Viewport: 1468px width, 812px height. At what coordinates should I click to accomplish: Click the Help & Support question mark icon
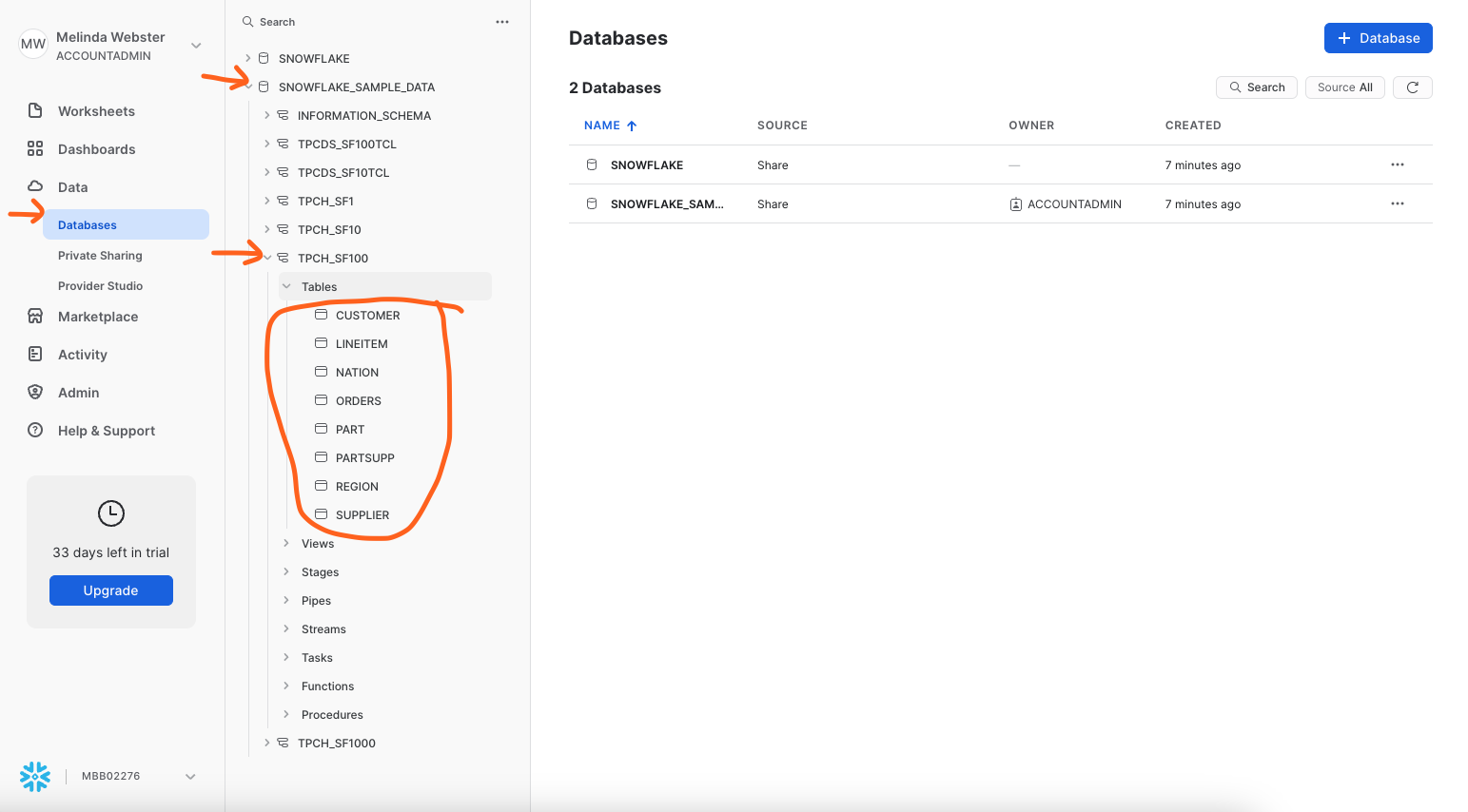35,430
